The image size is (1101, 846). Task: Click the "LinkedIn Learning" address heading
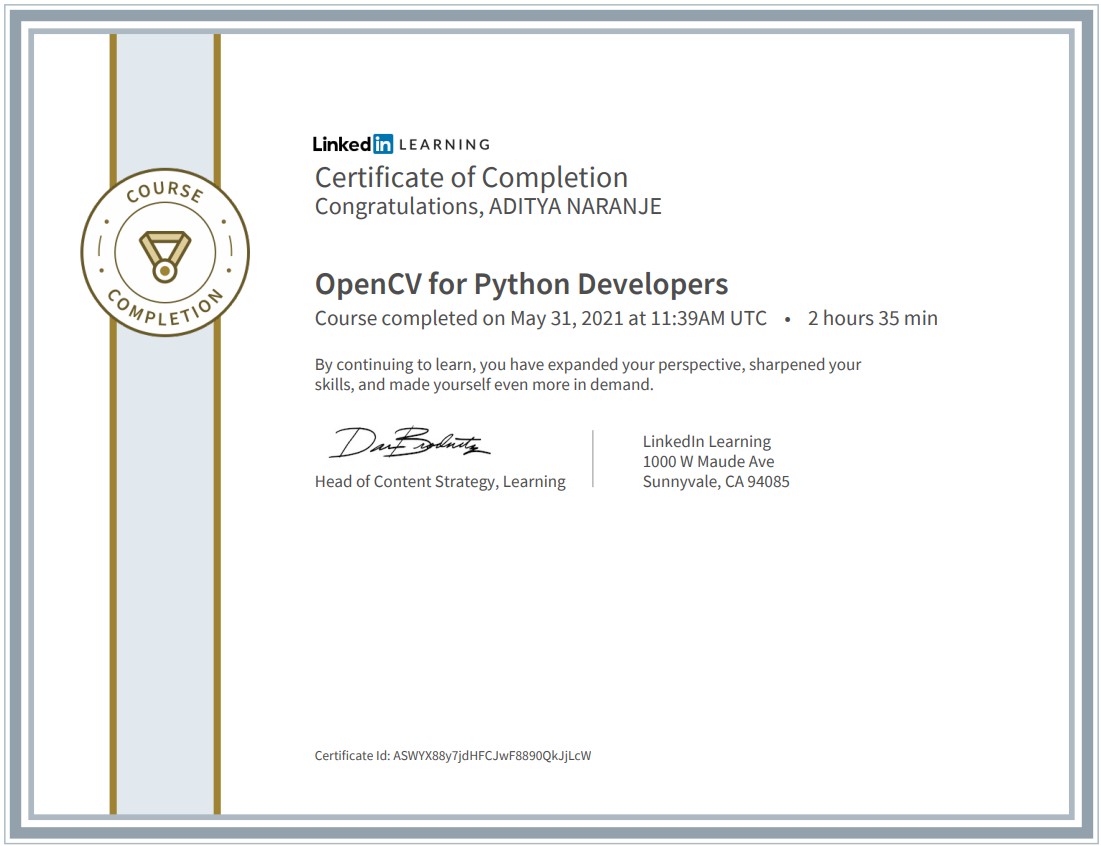[x=706, y=441]
